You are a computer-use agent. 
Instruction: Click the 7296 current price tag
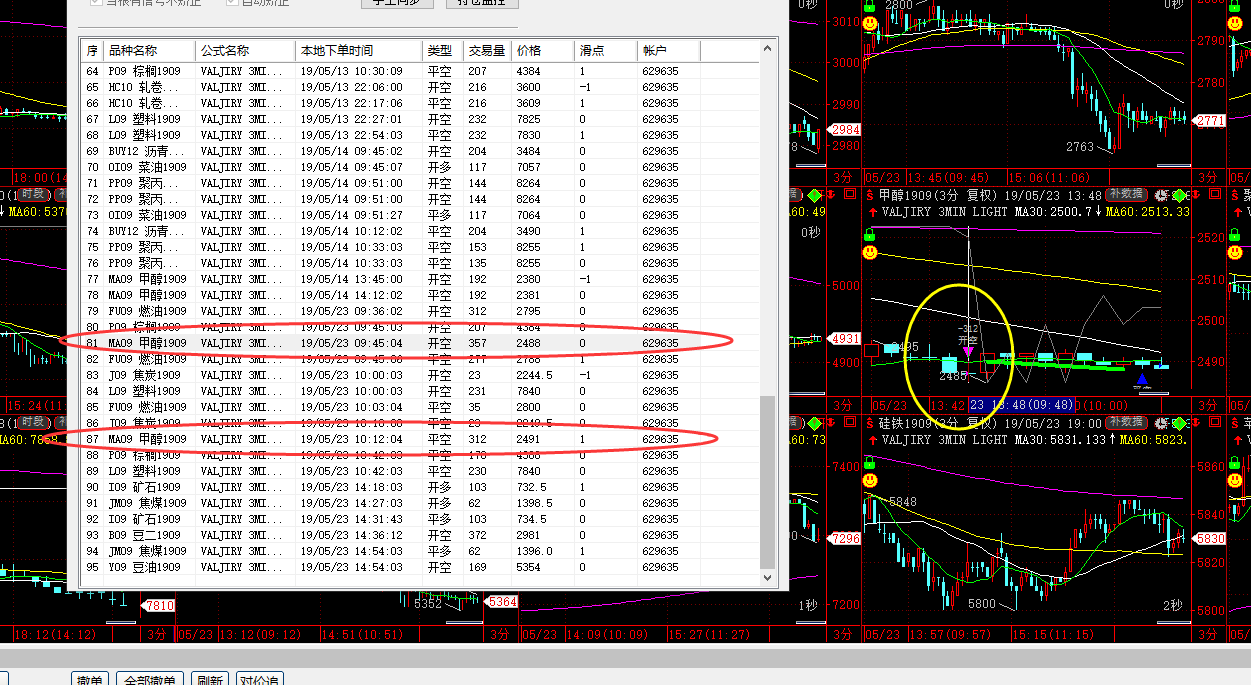tap(846, 538)
